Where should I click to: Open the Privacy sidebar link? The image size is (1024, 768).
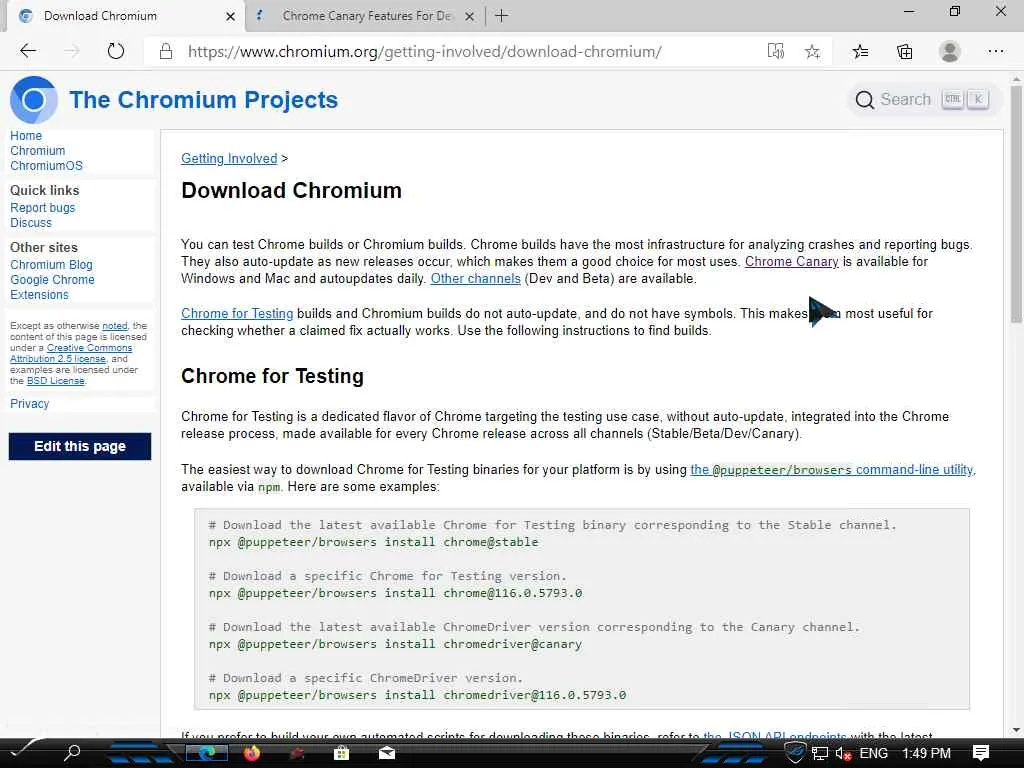(x=29, y=403)
